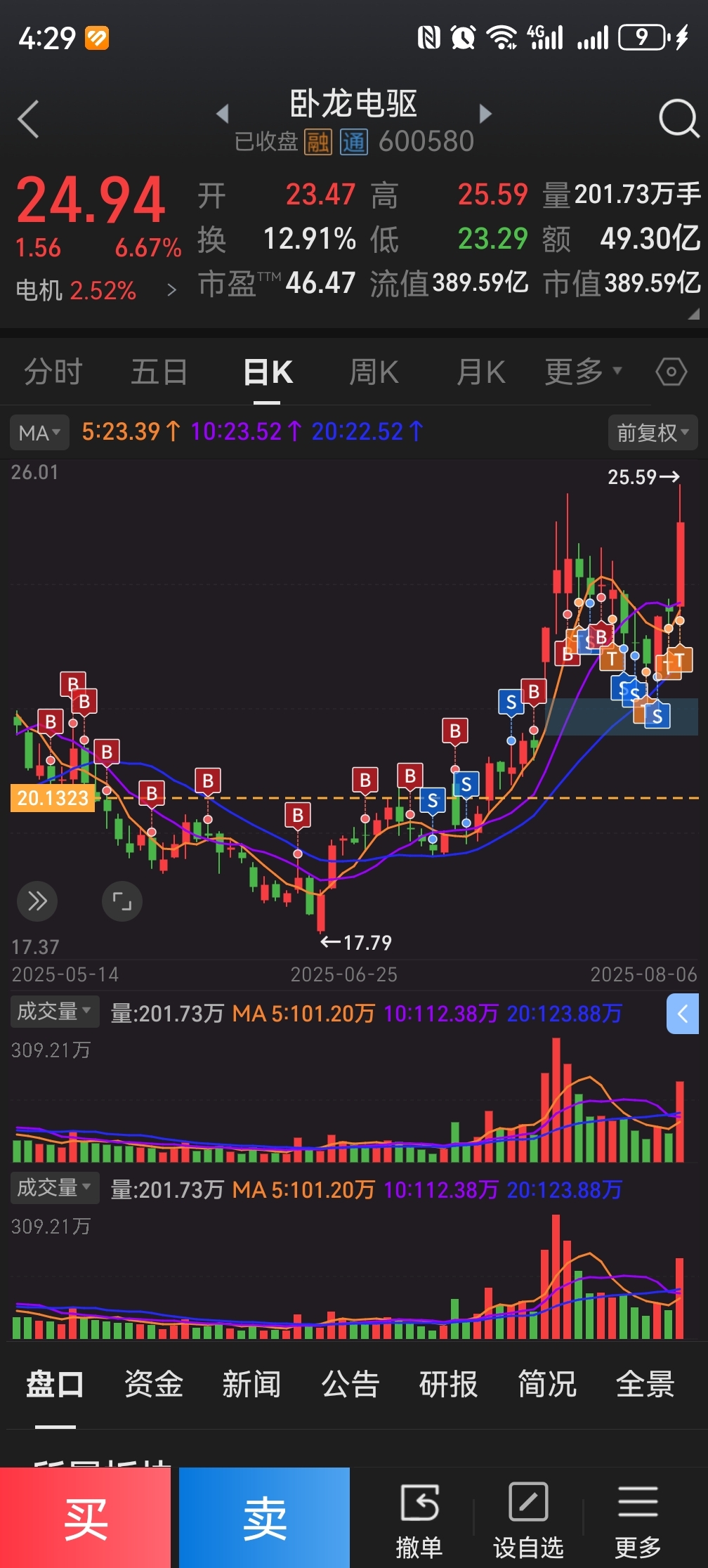Tap the current price 24.94
This screenshot has height=1568, width=708.
(x=91, y=200)
